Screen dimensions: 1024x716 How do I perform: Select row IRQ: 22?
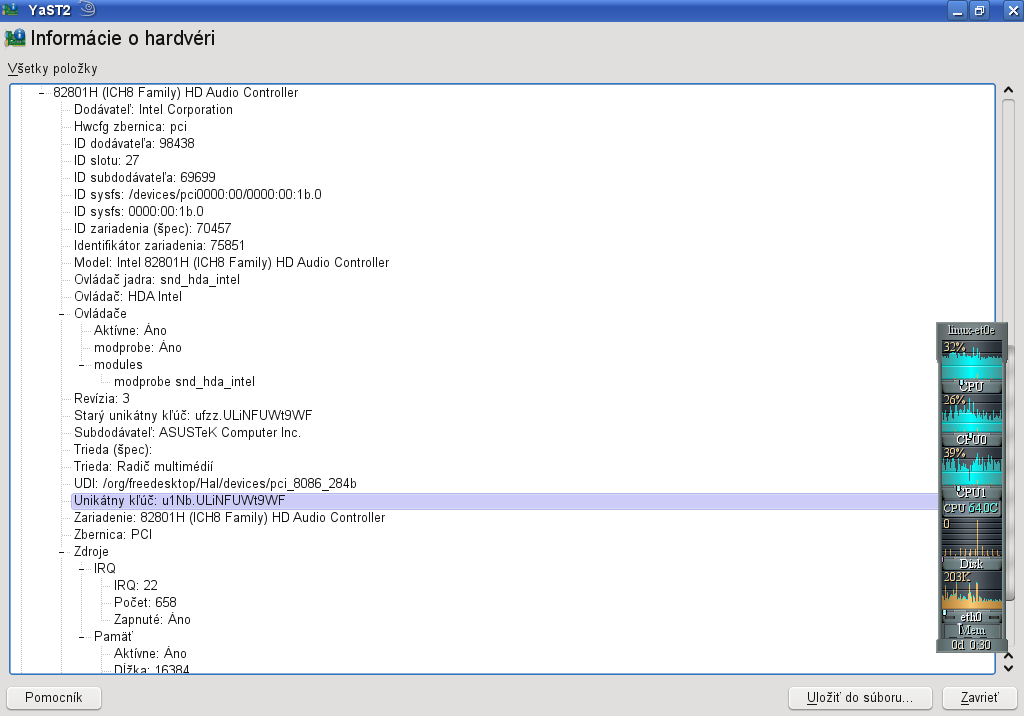pos(135,585)
